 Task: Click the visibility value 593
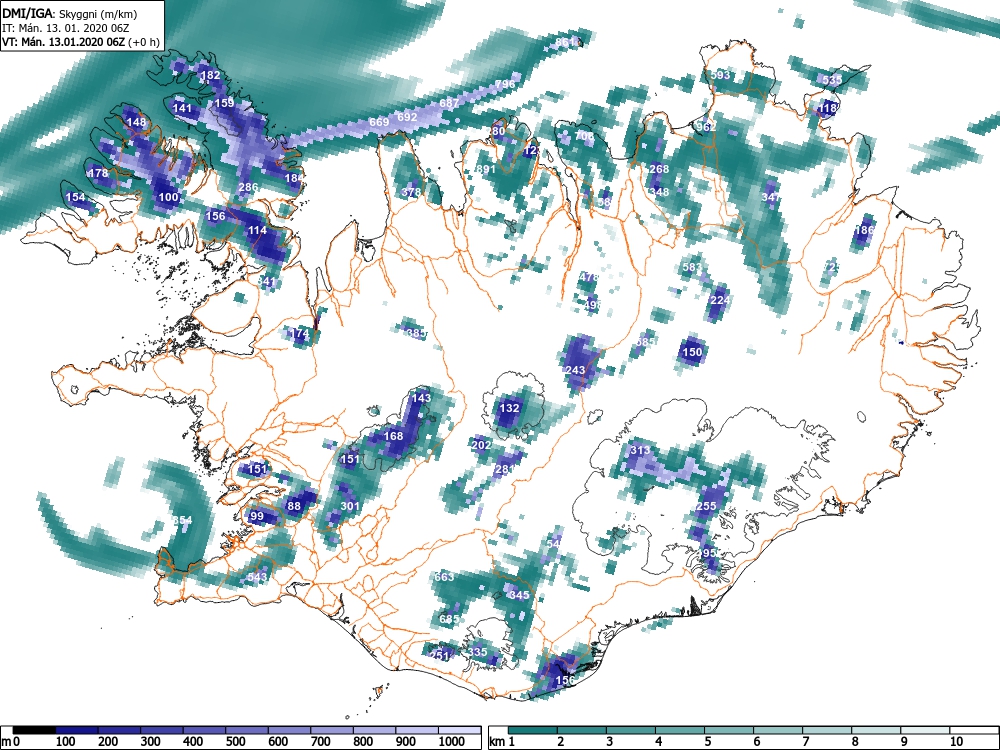[x=720, y=75]
